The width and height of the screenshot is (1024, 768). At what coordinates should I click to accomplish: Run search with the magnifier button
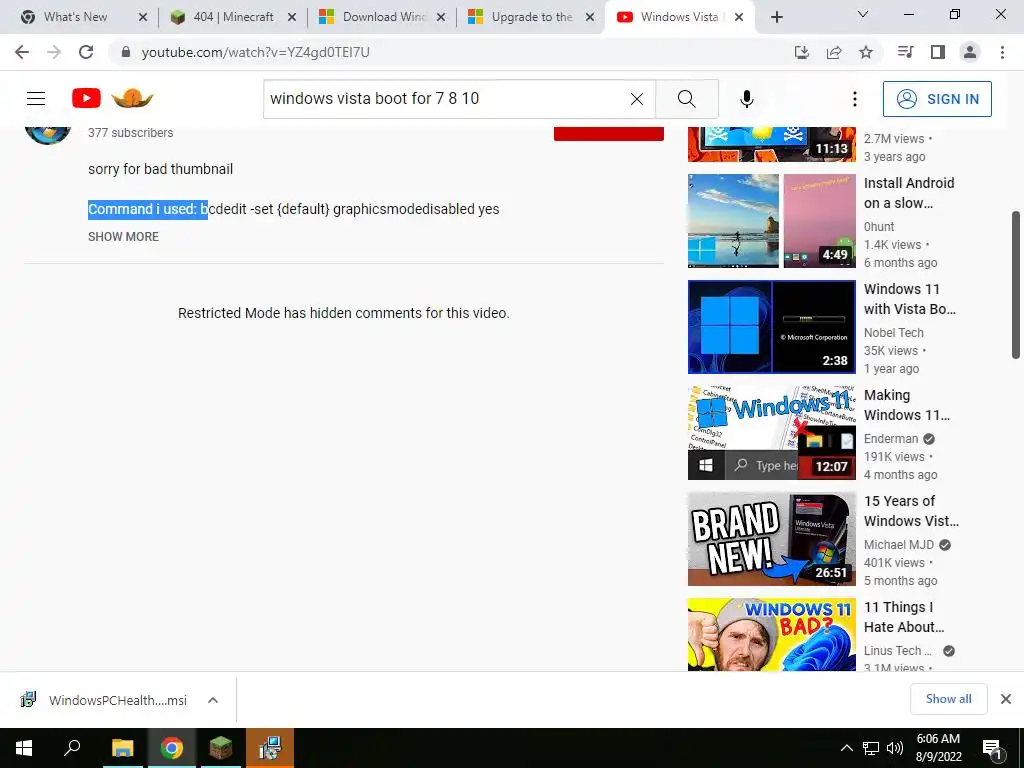(687, 99)
